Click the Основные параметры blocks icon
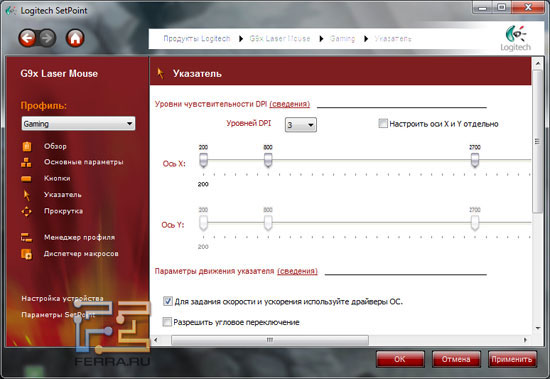The width and height of the screenshot is (550, 379). point(26,162)
